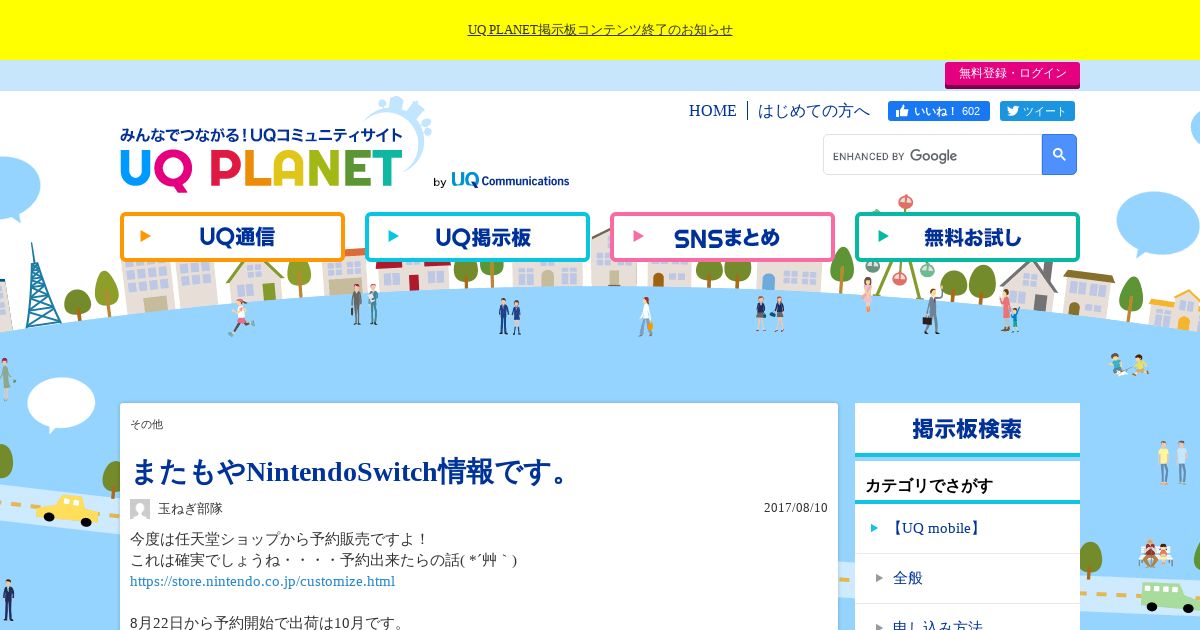
Task: Click the teal arrow in 無料お試し button
Action: coord(883,237)
